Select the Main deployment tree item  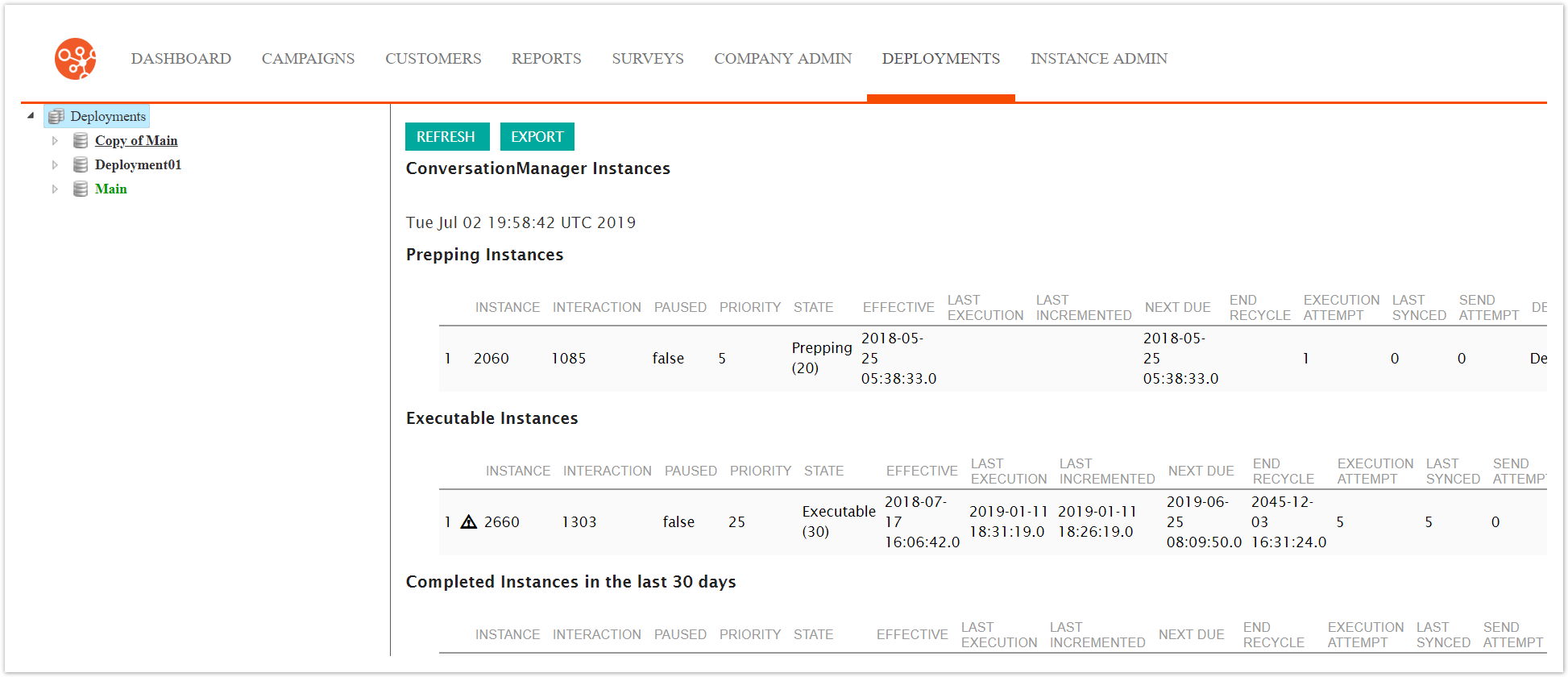click(110, 189)
